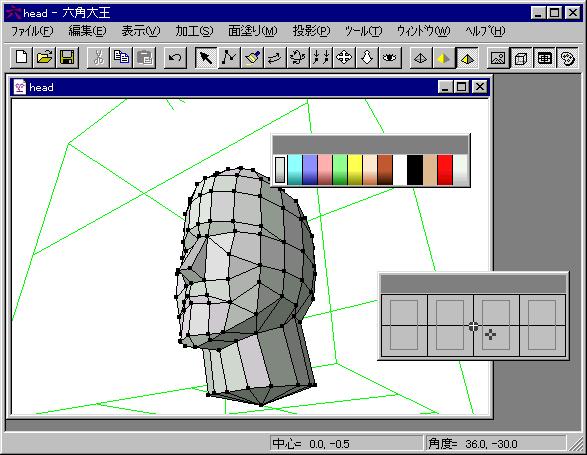The image size is (587, 455).
Task: Choose the cyan color swatch
Action: point(295,170)
